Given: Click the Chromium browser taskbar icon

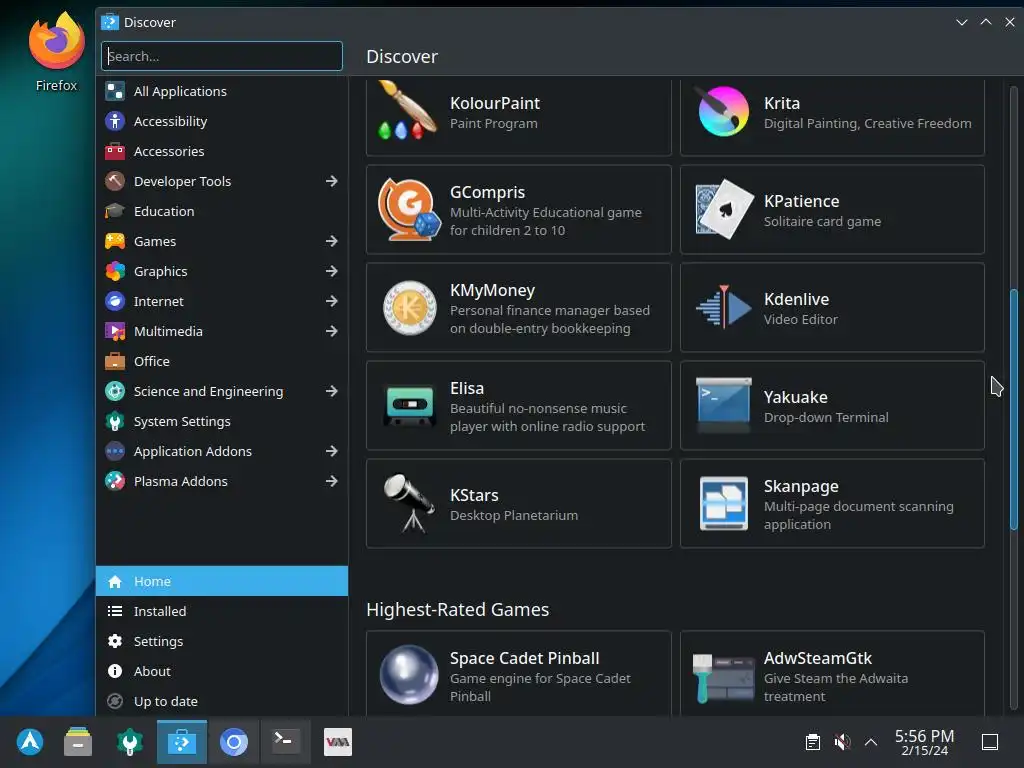Looking at the screenshot, I should 234,742.
